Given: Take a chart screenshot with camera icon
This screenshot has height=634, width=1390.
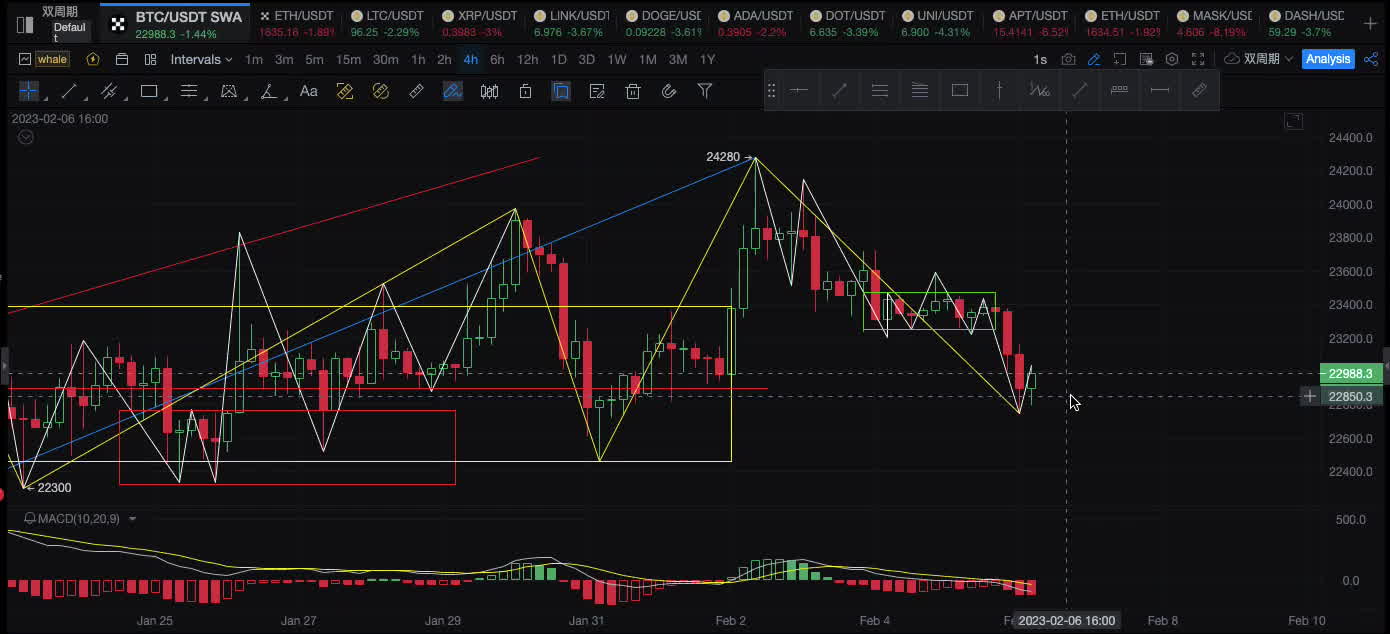Looking at the screenshot, I should click(x=1068, y=59).
